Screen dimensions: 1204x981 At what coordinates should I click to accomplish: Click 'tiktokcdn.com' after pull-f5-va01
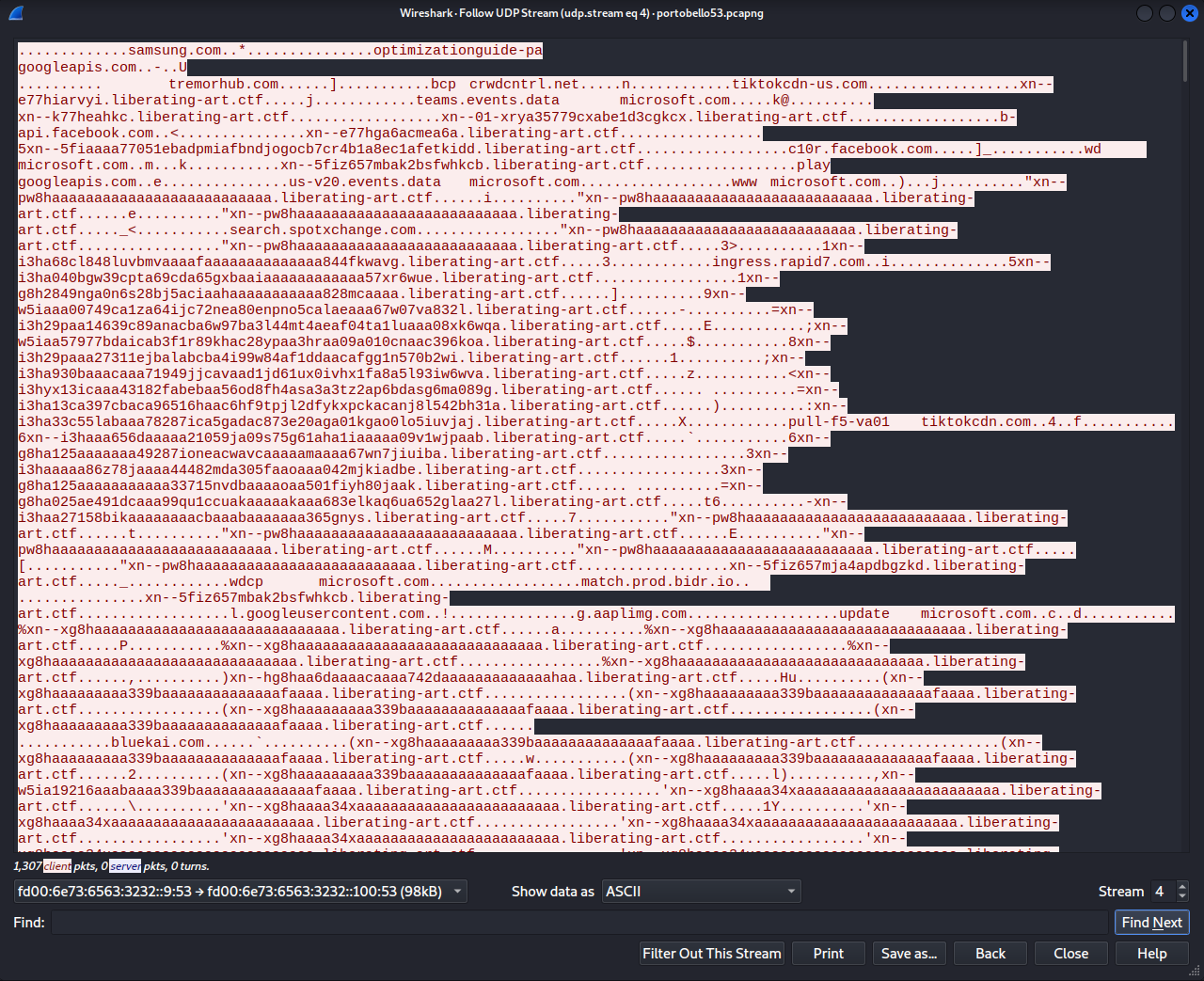pyautogui.click(x=975, y=421)
